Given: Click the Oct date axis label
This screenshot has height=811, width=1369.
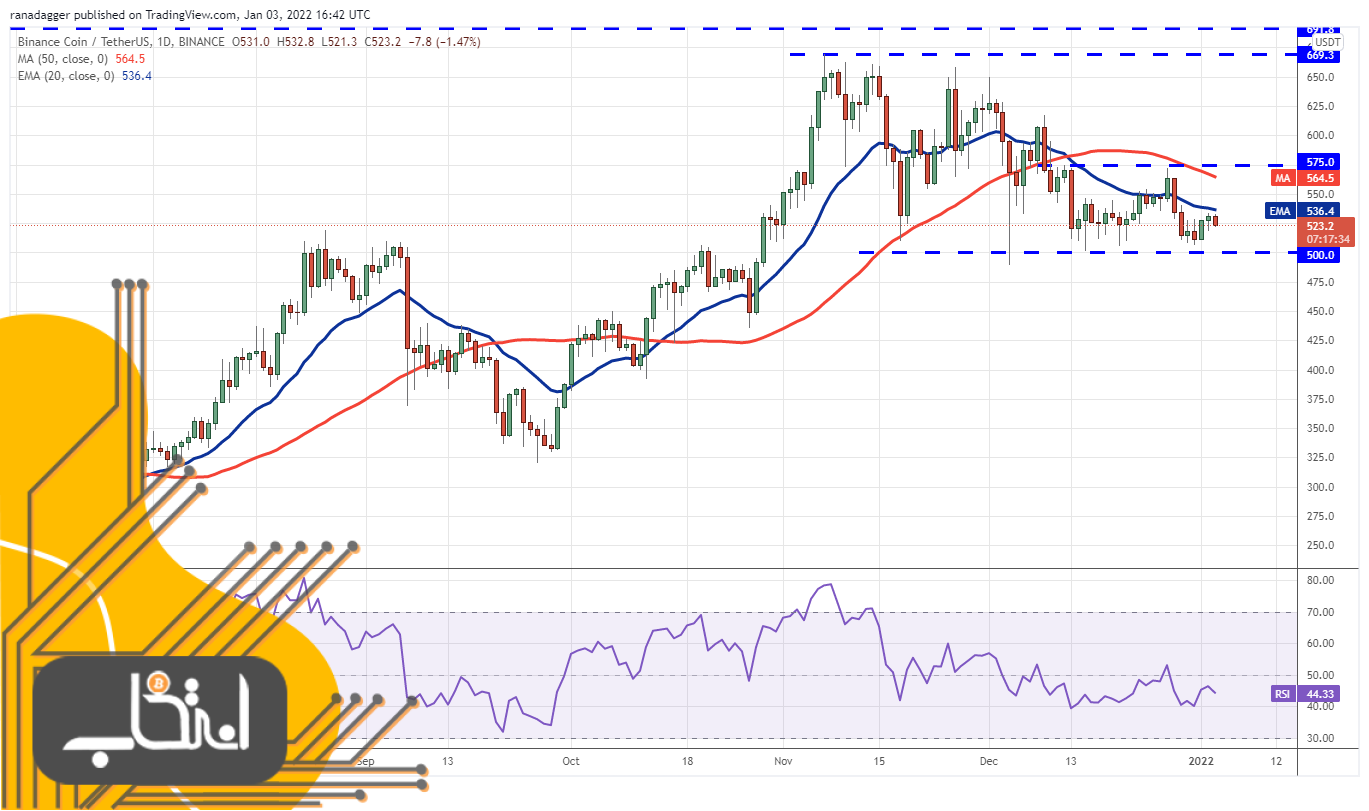Looking at the screenshot, I should (x=571, y=761).
